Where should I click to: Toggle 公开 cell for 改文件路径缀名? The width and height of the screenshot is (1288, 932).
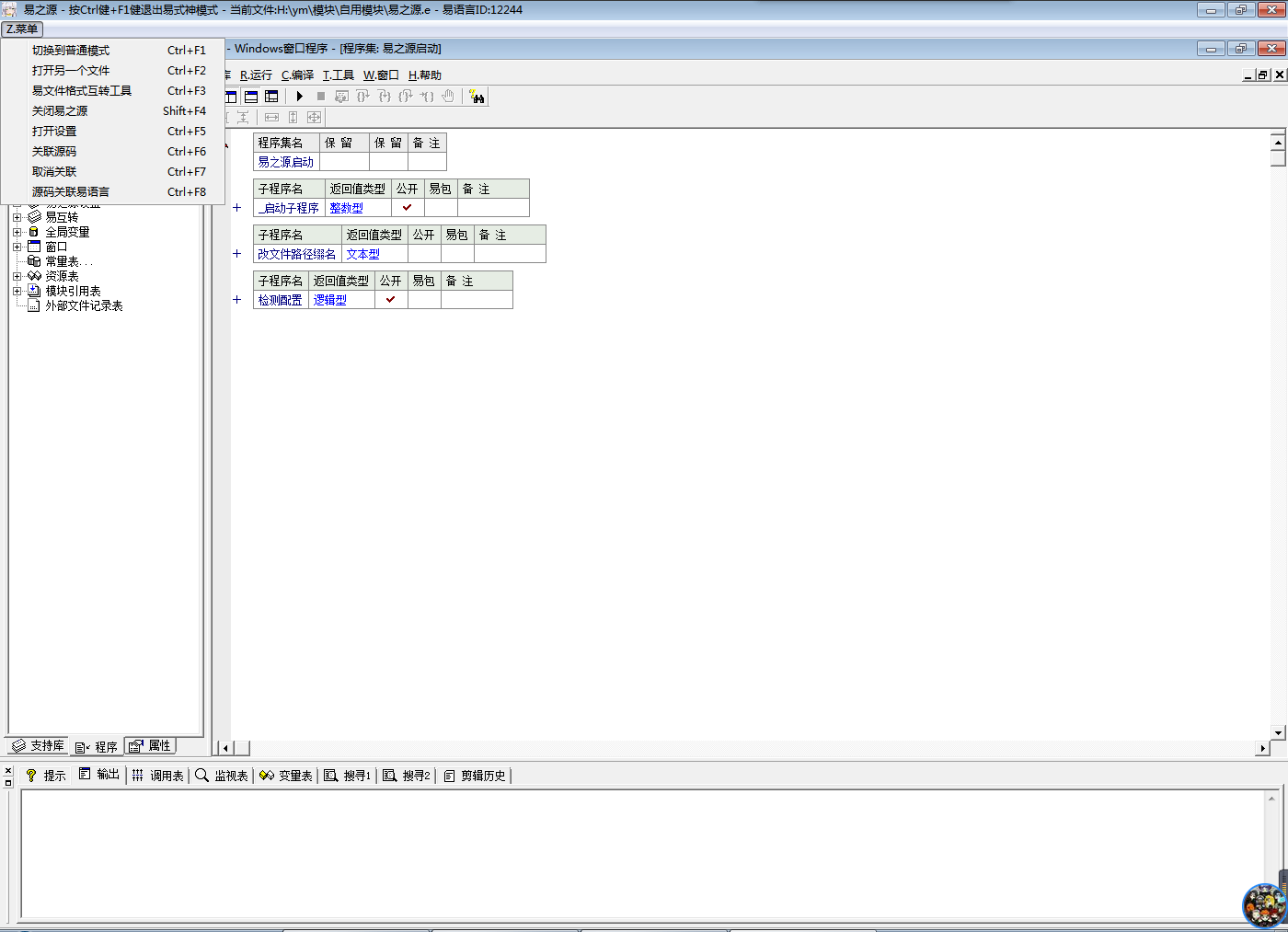tap(424, 254)
